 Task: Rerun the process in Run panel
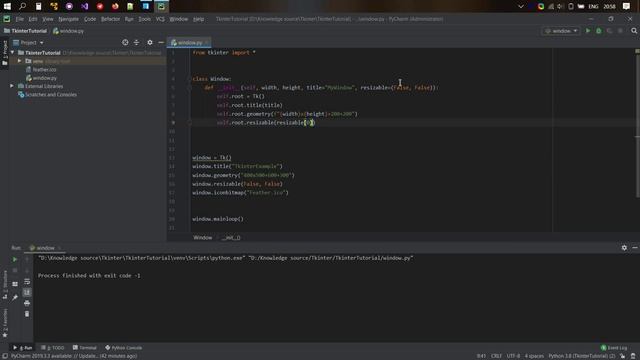(x=15, y=260)
